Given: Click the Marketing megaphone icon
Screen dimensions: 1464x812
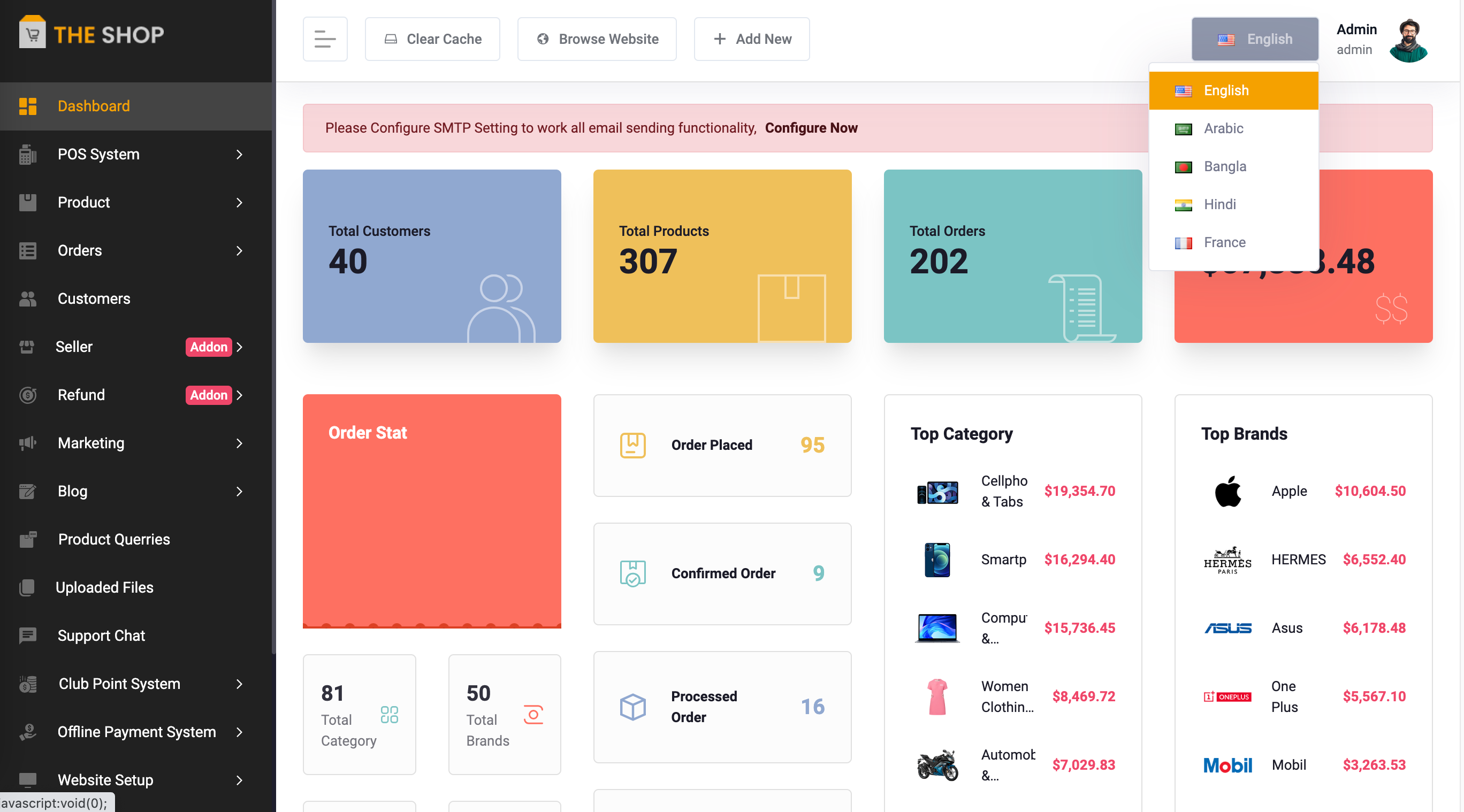Looking at the screenshot, I should coord(27,443).
